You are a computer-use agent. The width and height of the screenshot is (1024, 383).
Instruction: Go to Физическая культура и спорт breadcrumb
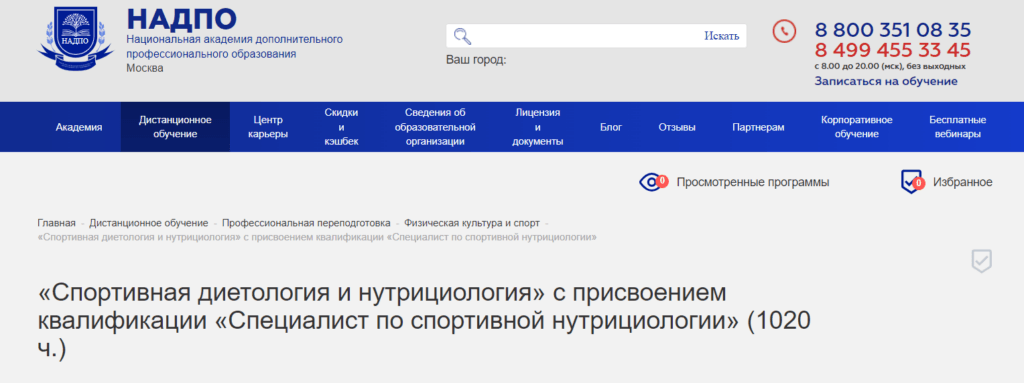tap(472, 223)
